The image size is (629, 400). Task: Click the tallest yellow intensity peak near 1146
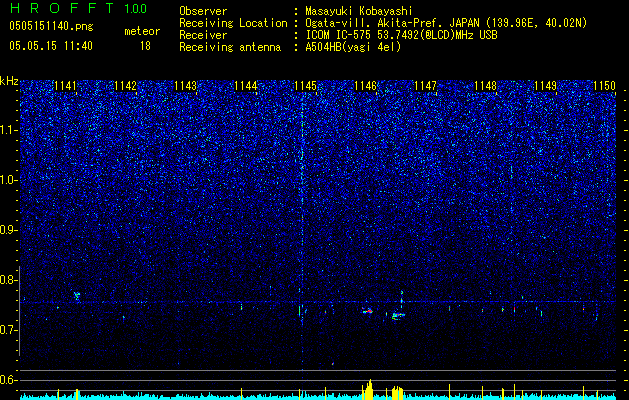pos(369,389)
